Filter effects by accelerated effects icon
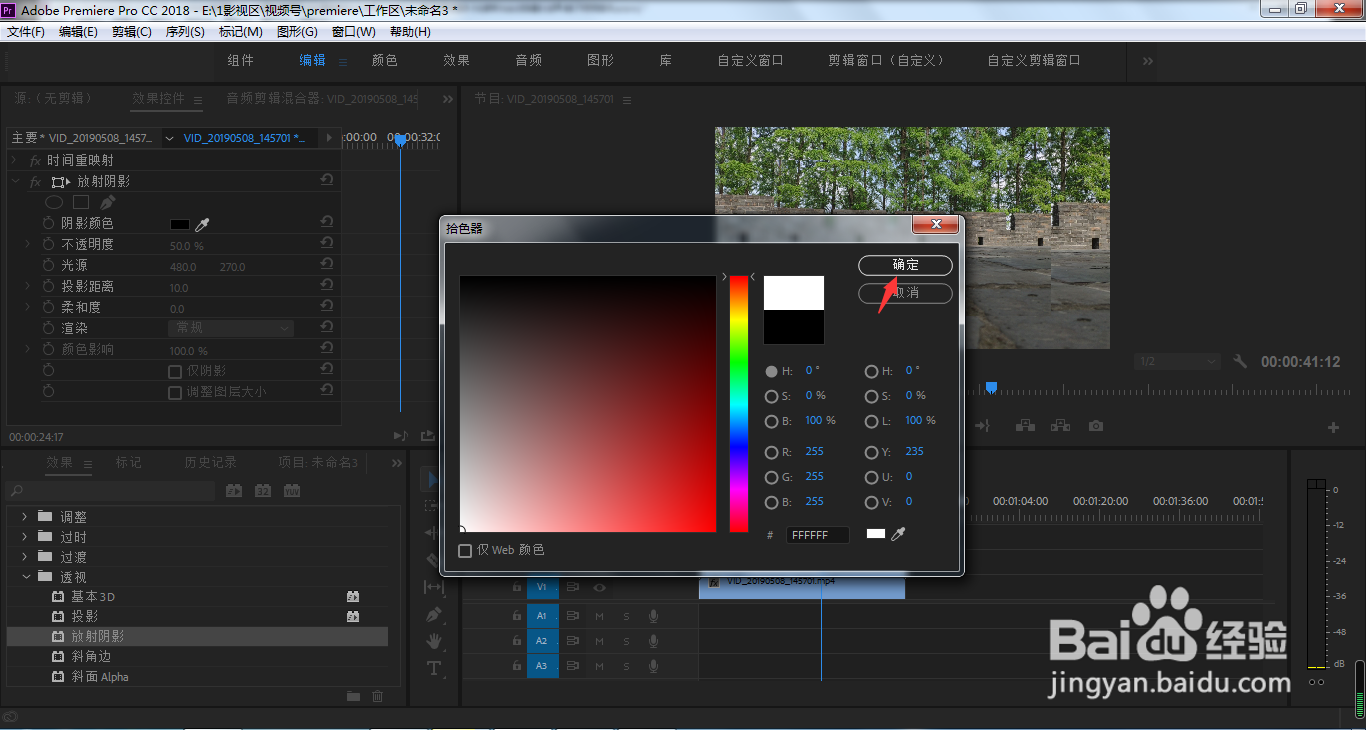The width and height of the screenshot is (1366, 730). (234, 491)
